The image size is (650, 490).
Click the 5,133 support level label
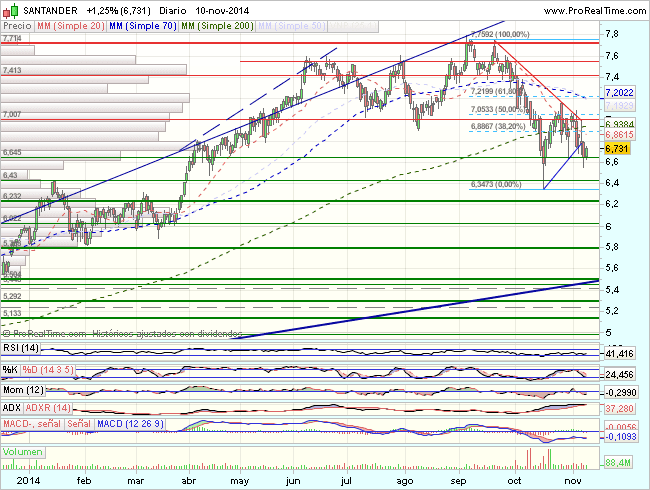(12, 313)
